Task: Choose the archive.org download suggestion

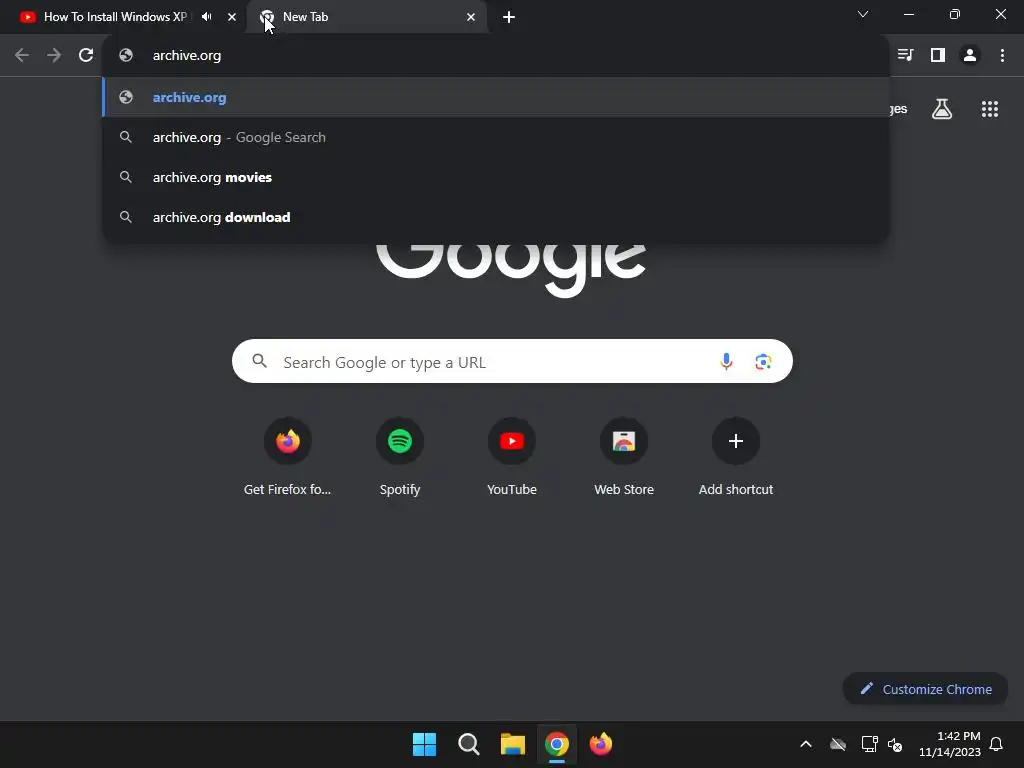Action: (496, 217)
